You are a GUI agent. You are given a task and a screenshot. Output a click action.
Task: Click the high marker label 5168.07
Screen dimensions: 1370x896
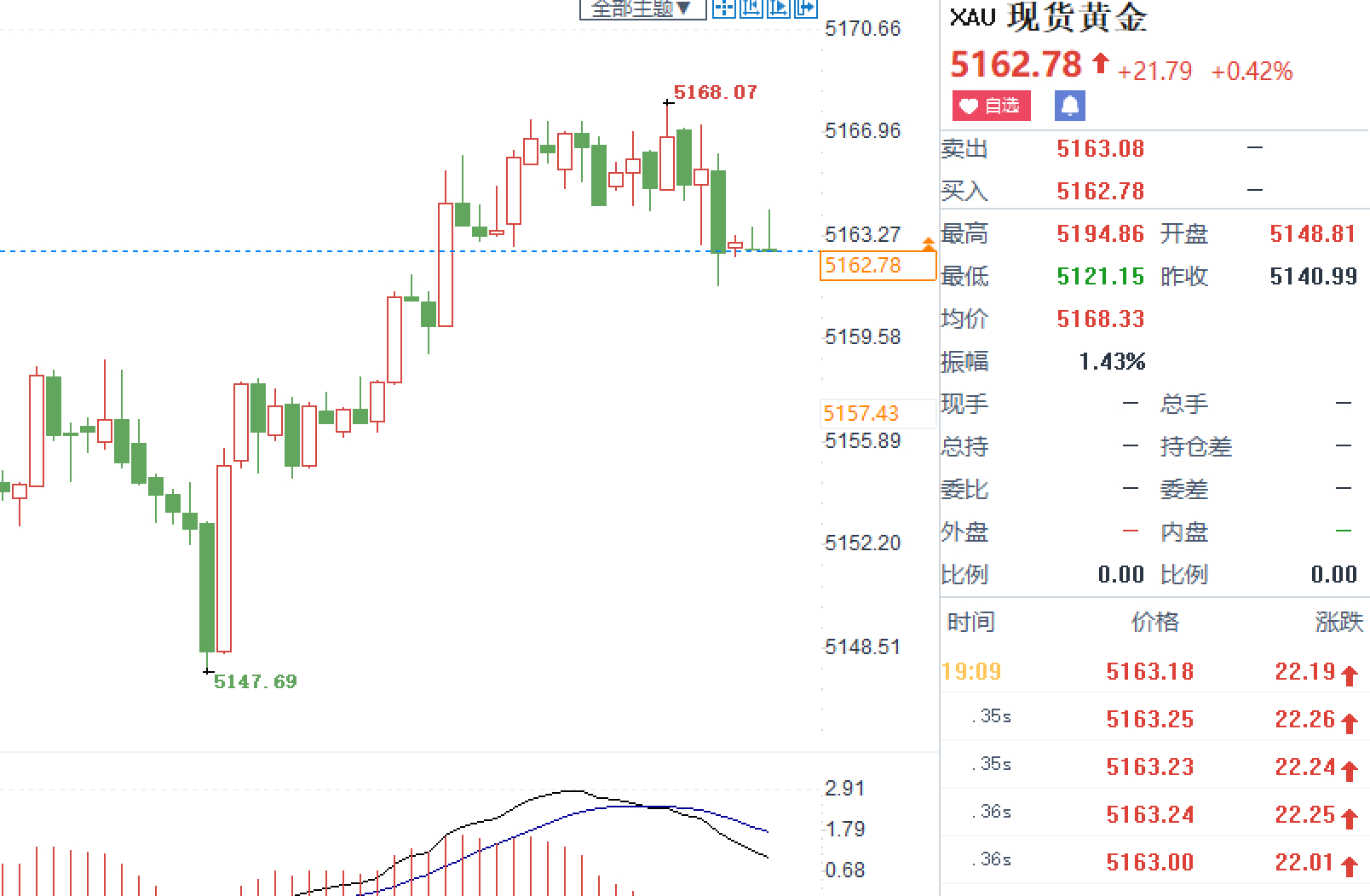[715, 92]
